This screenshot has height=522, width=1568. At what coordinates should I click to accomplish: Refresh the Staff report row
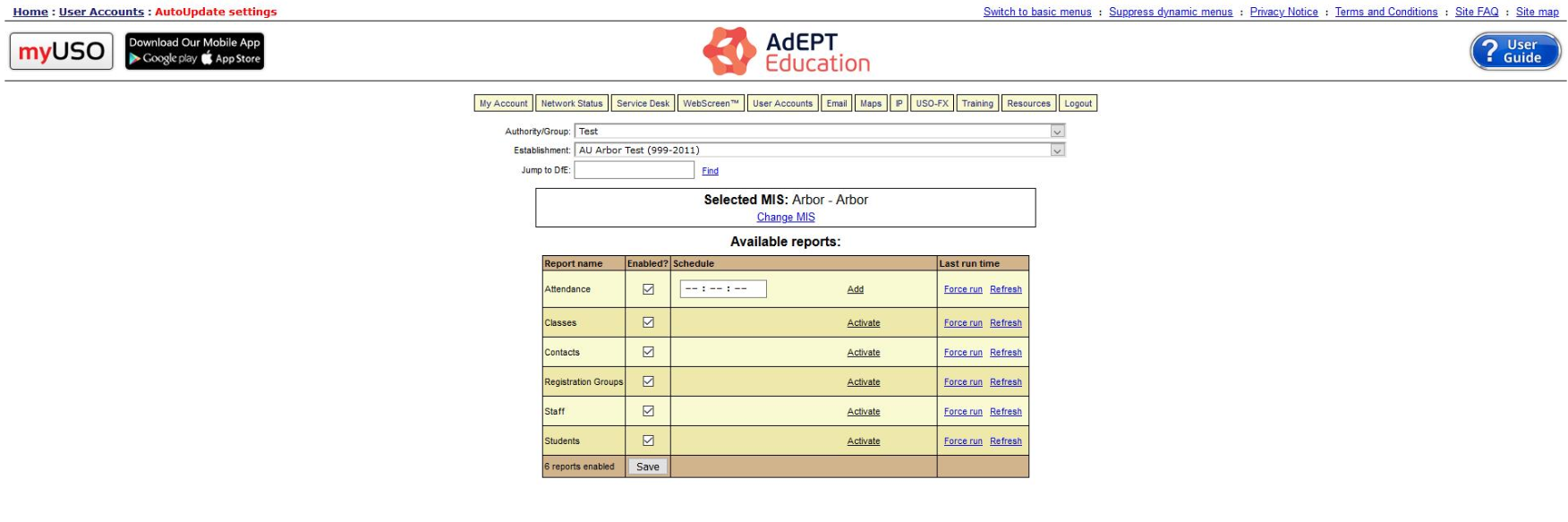[x=1006, y=412]
